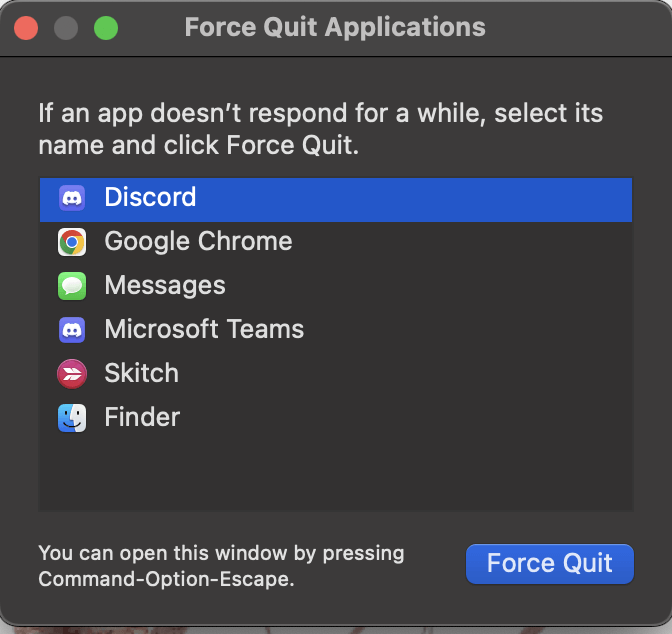The width and height of the screenshot is (672, 634).
Task: Click the gray minimize window button
Action: pyautogui.click(x=66, y=28)
